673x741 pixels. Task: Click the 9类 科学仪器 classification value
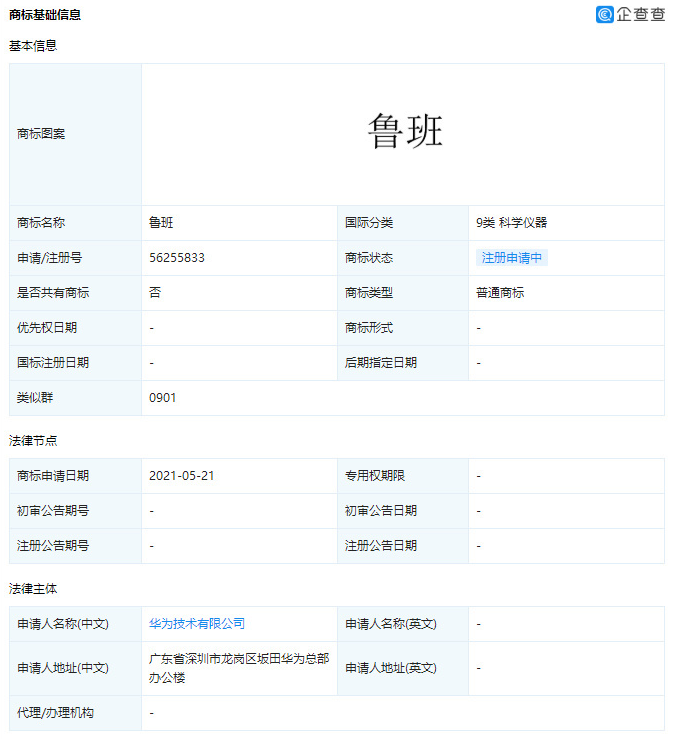[512, 223]
